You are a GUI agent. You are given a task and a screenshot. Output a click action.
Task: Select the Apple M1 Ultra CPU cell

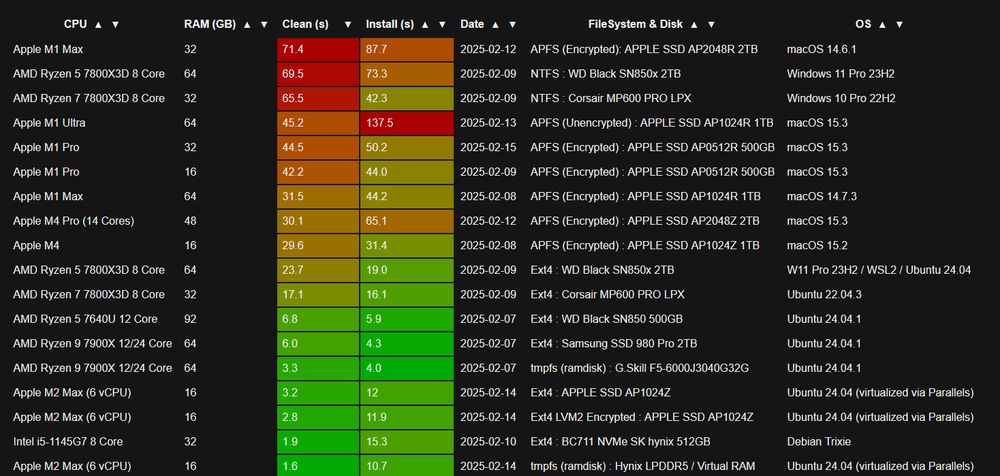click(49, 123)
